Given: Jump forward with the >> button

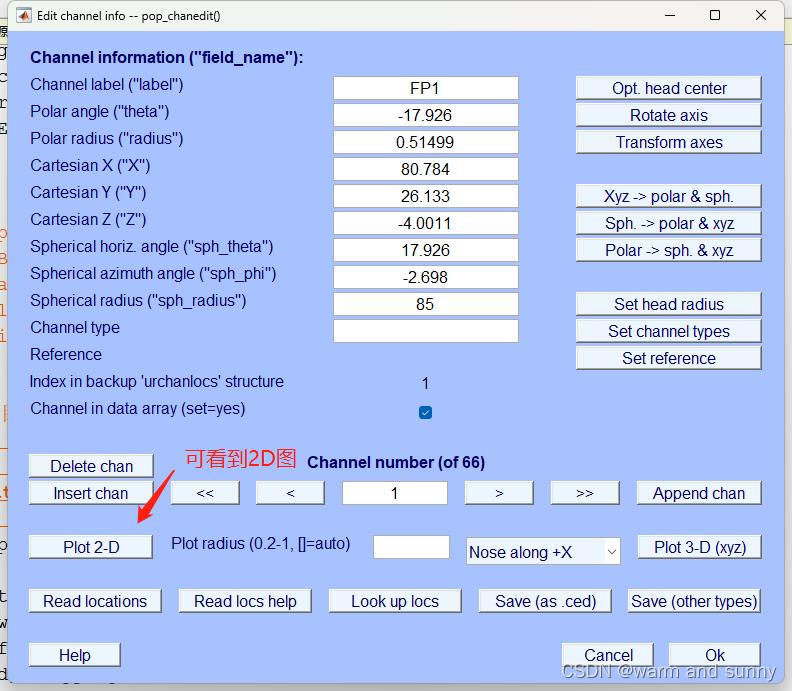Looking at the screenshot, I should (585, 493).
